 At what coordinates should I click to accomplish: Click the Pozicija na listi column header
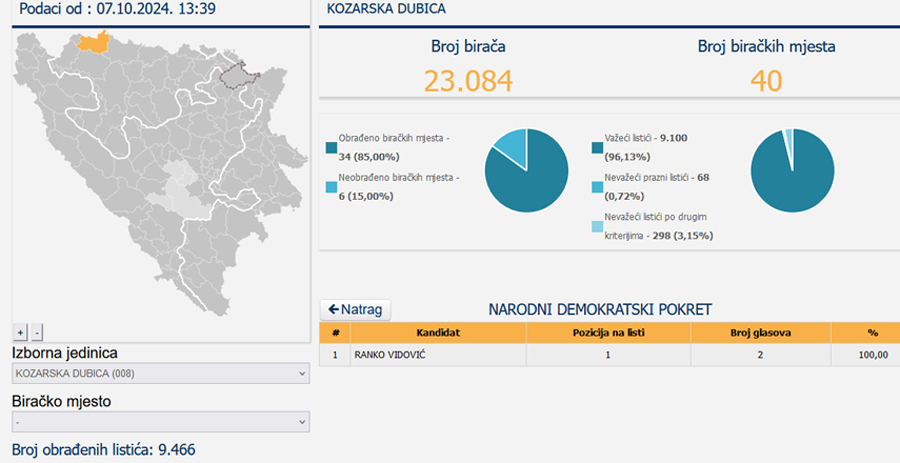click(x=608, y=332)
